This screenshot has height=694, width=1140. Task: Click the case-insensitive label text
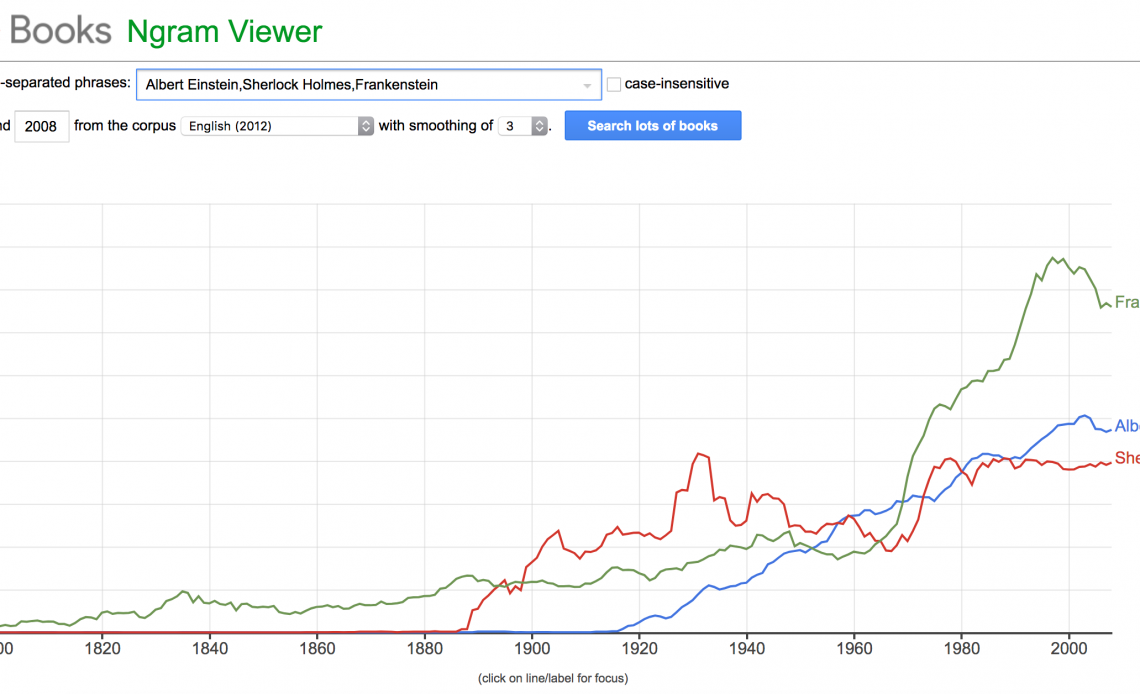point(676,85)
